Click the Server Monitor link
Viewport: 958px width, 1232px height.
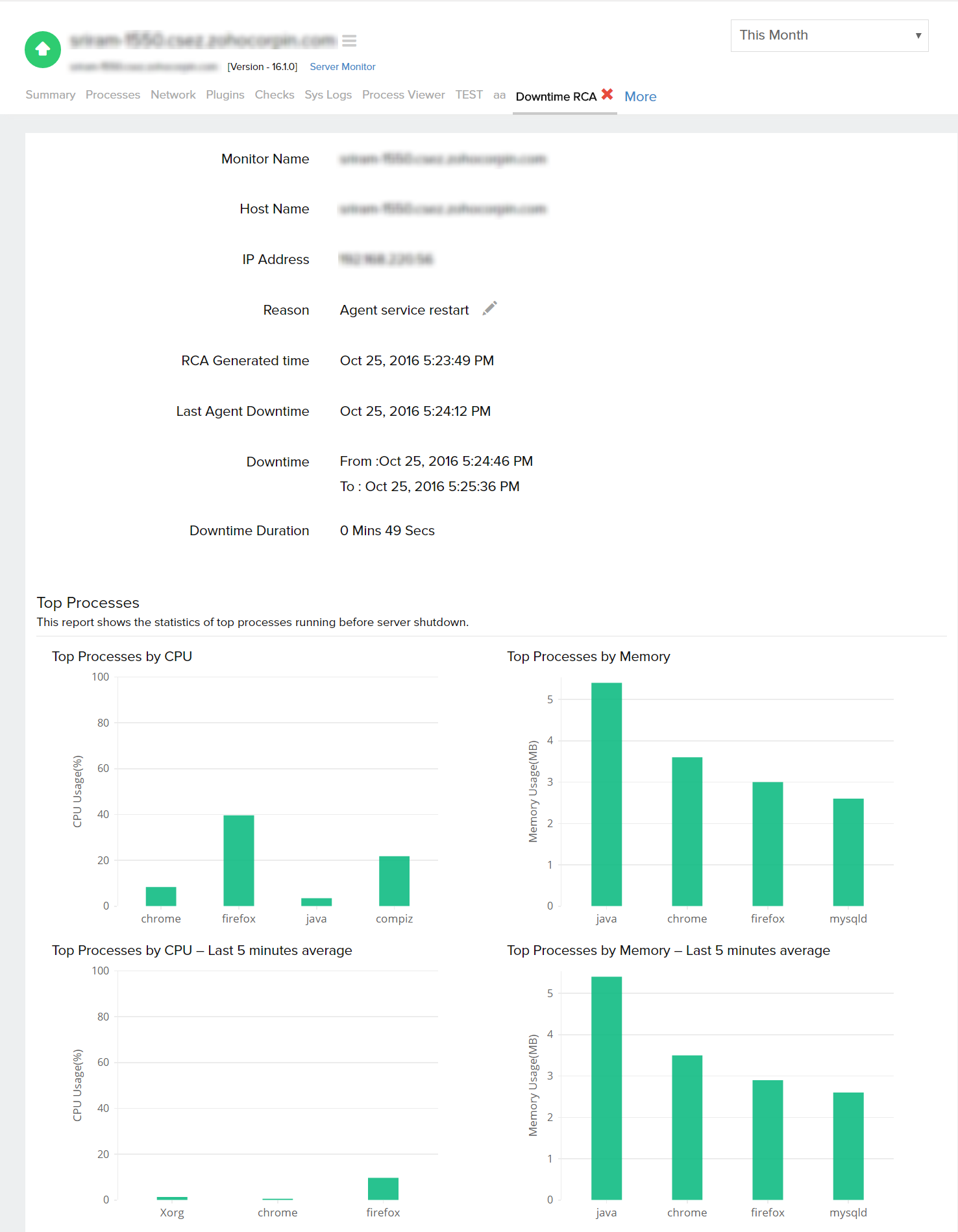tap(342, 67)
